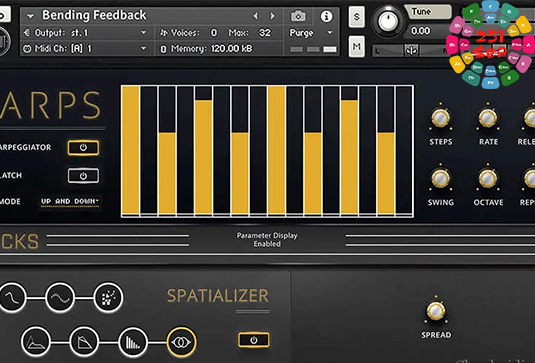
Task: Click the Repeat knob at right edge
Action: pyautogui.click(x=529, y=178)
